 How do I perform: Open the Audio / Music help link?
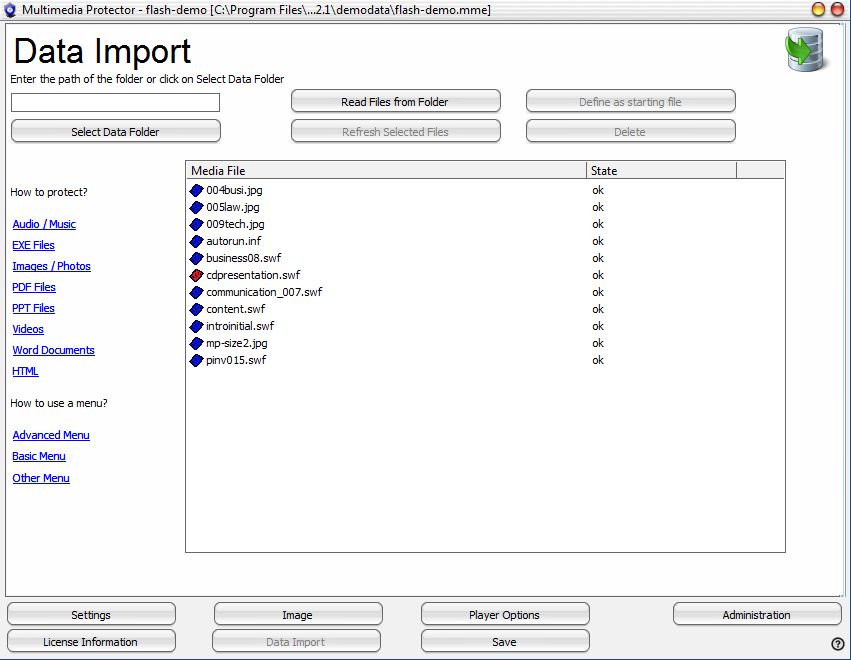(x=44, y=224)
